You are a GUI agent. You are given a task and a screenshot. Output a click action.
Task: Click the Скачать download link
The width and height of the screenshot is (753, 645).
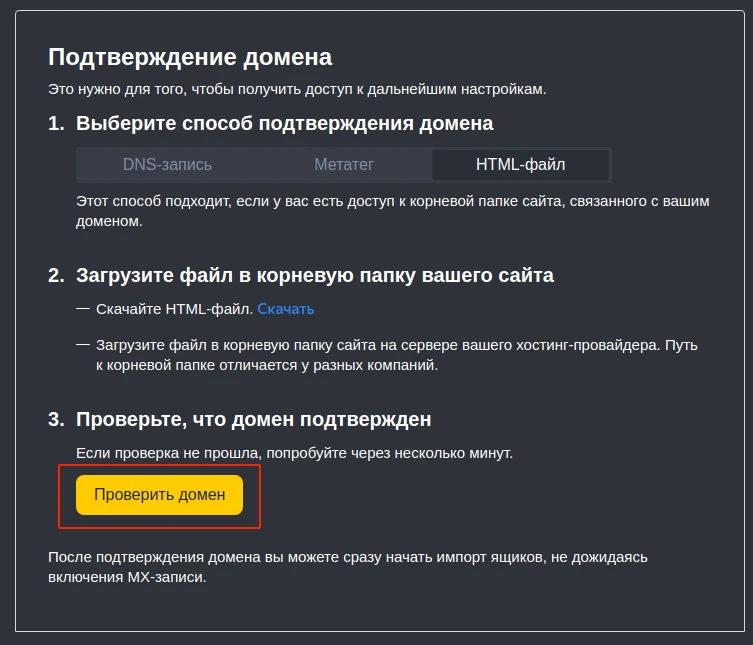click(x=286, y=309)
